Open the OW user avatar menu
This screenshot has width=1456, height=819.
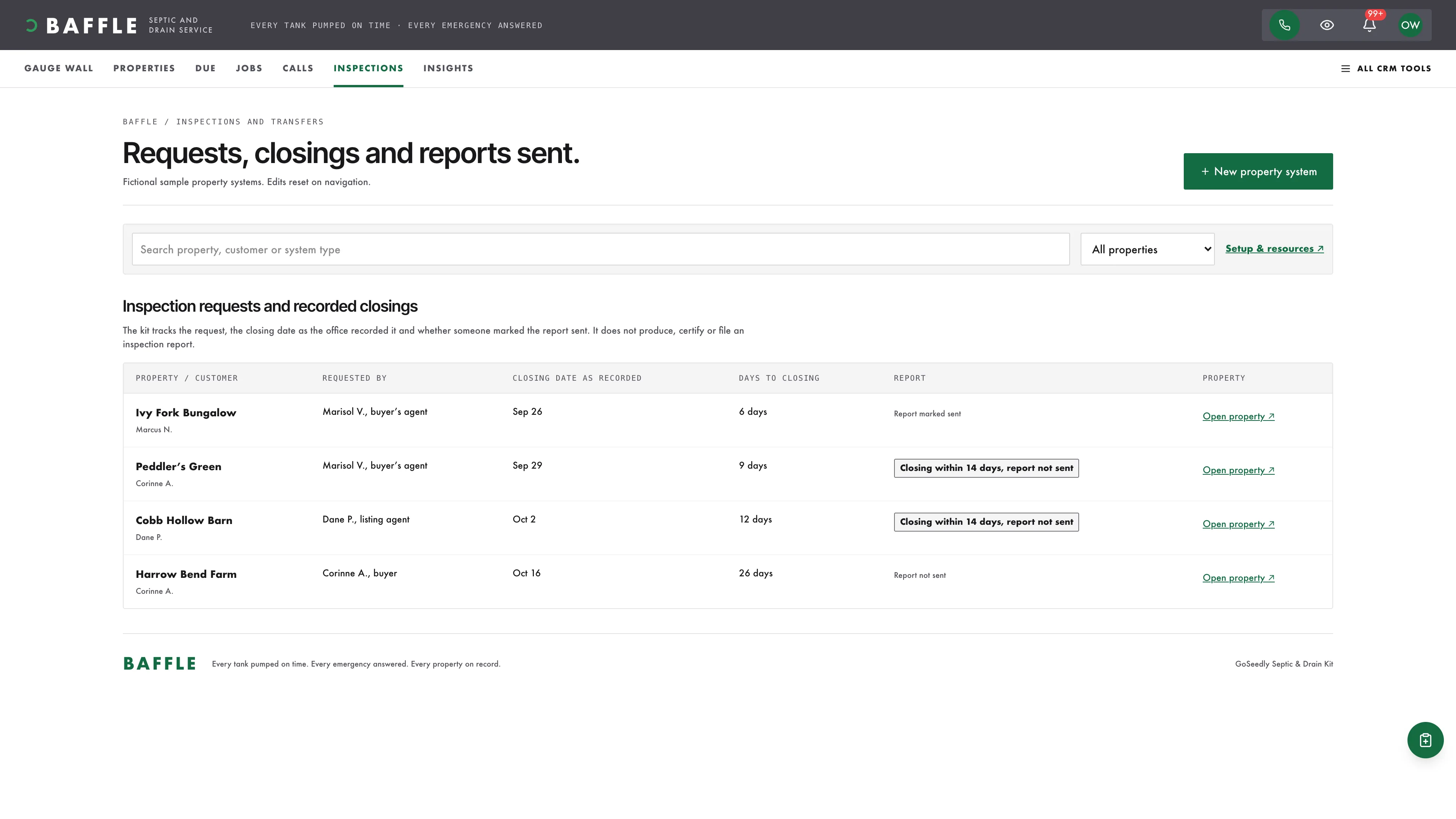pyautogui.click(x=1410, y=25)
